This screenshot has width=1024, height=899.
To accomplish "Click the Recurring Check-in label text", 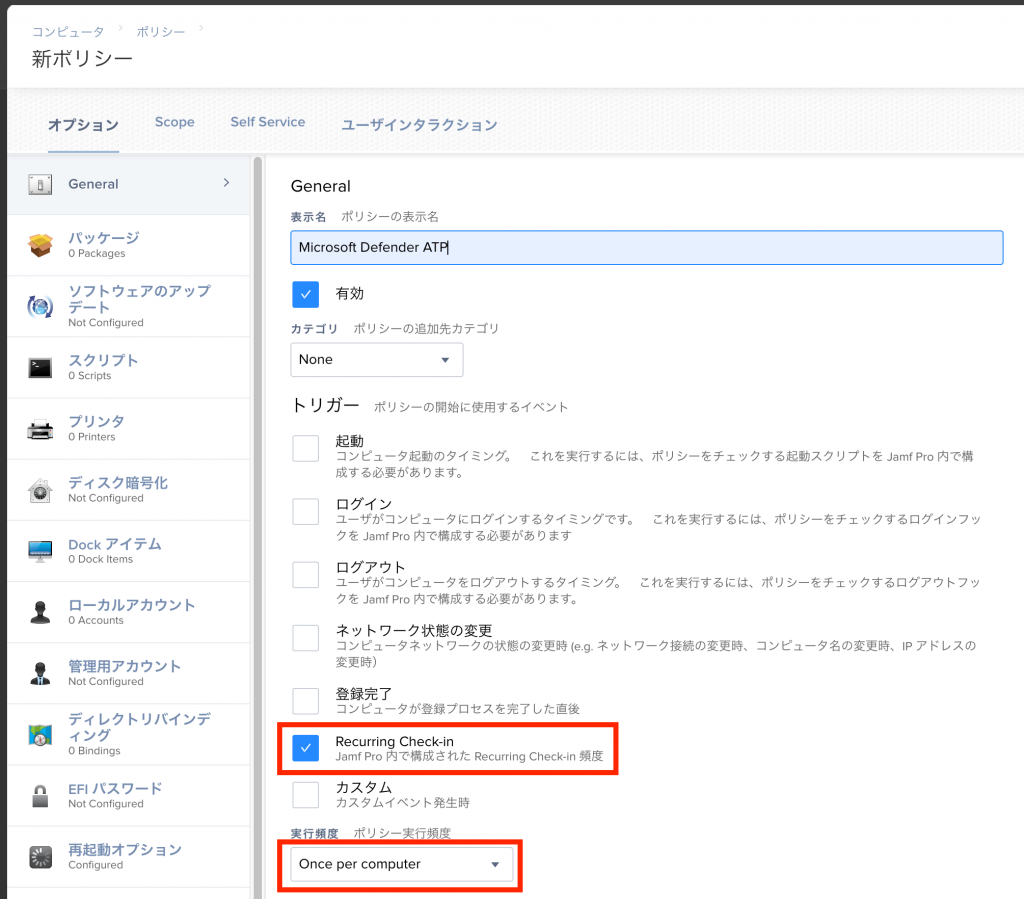I will point(394,742).
